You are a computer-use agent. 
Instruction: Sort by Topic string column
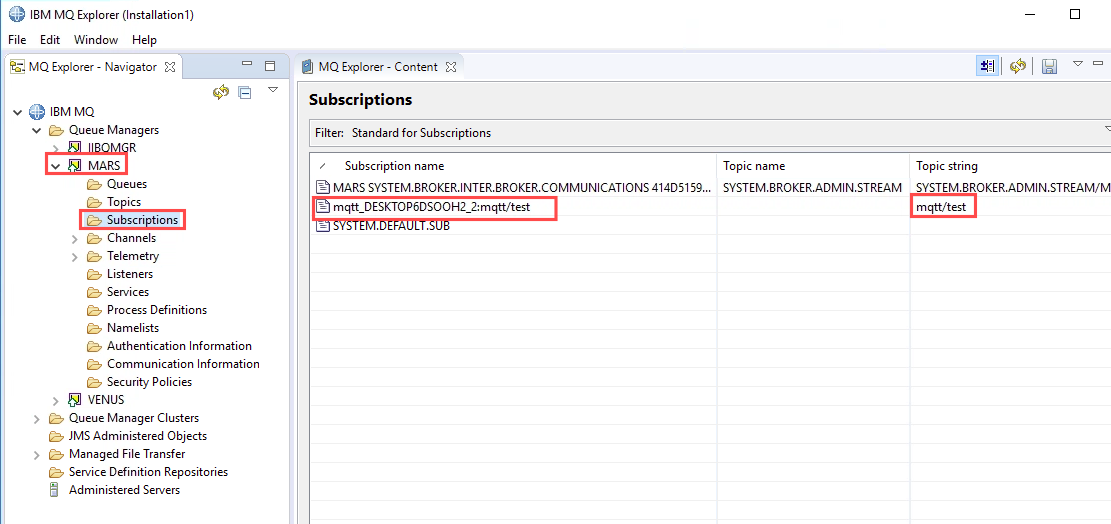point(1010,166)
